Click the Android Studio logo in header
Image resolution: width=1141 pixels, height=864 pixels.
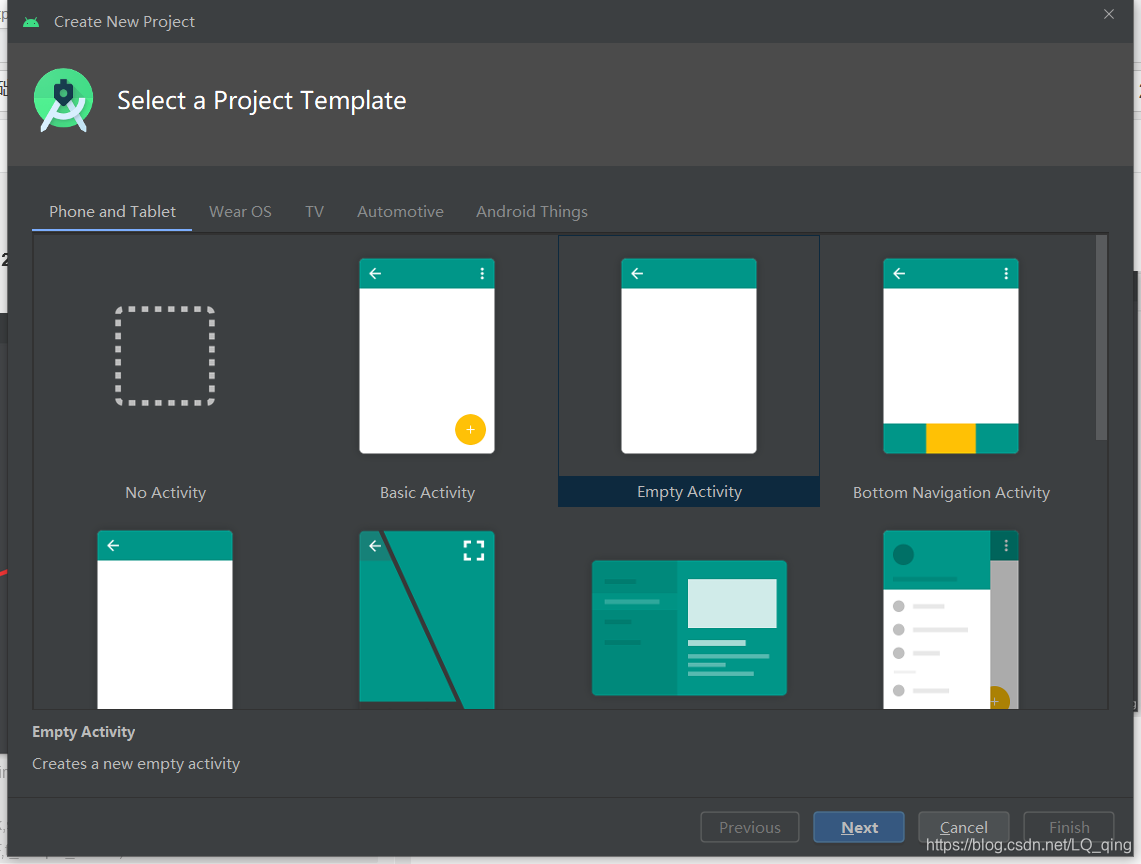(x=64, y=100)
